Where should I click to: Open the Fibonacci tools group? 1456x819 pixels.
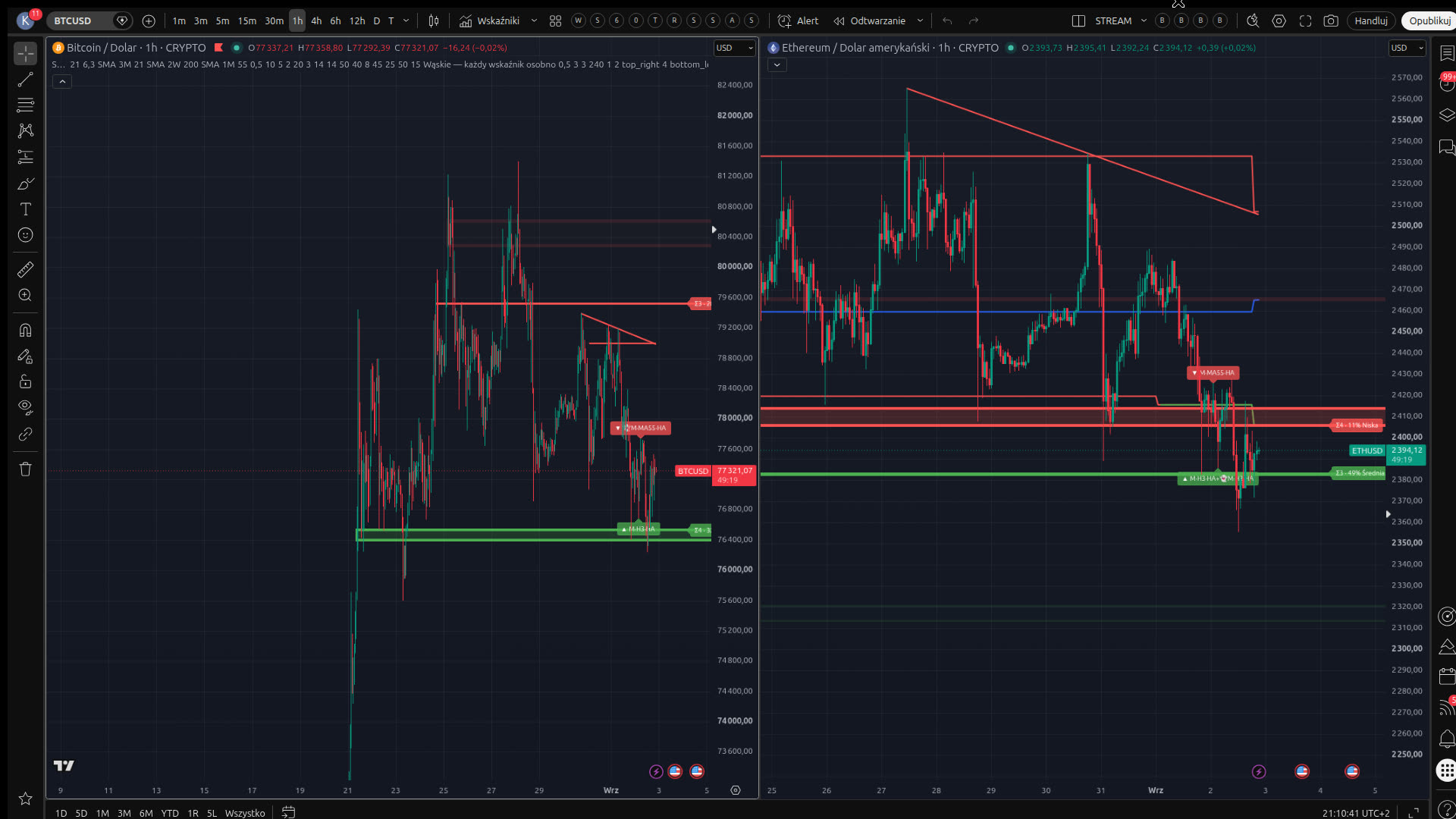coord(25,105)
